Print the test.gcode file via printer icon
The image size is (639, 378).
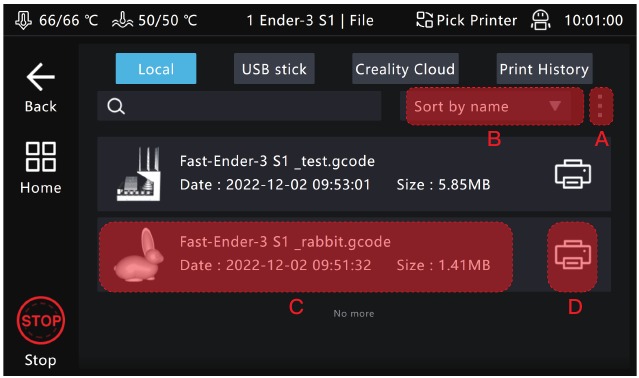pos(573,174)
